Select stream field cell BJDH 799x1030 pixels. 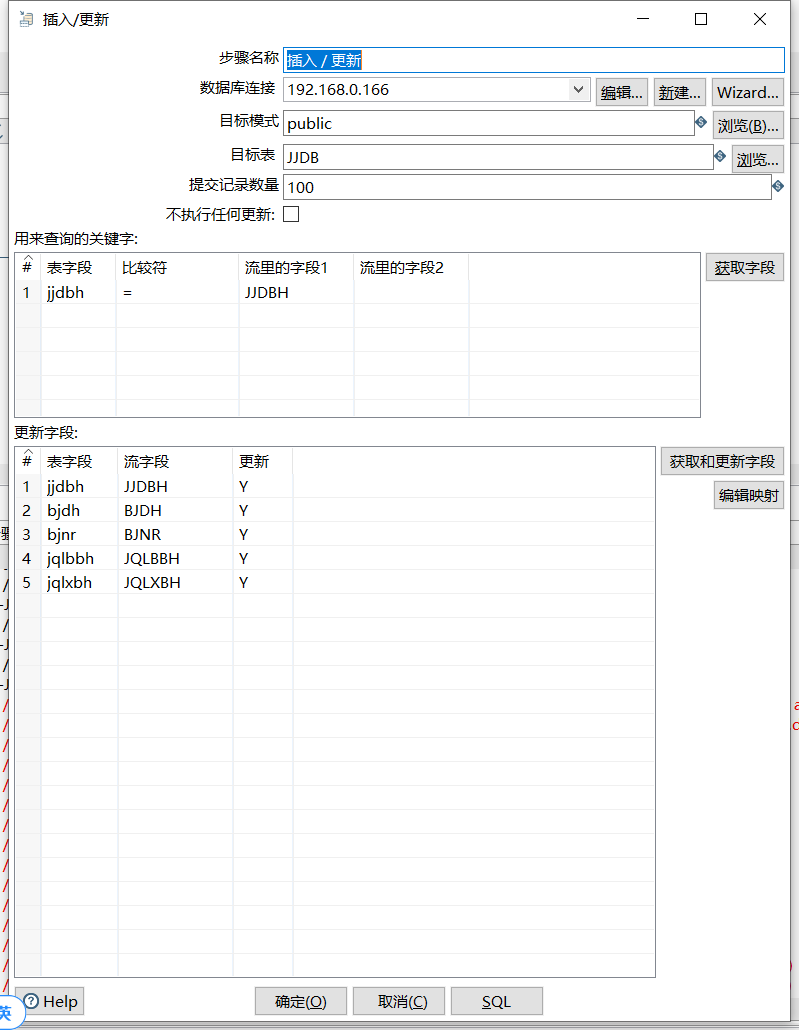[175, 510]
